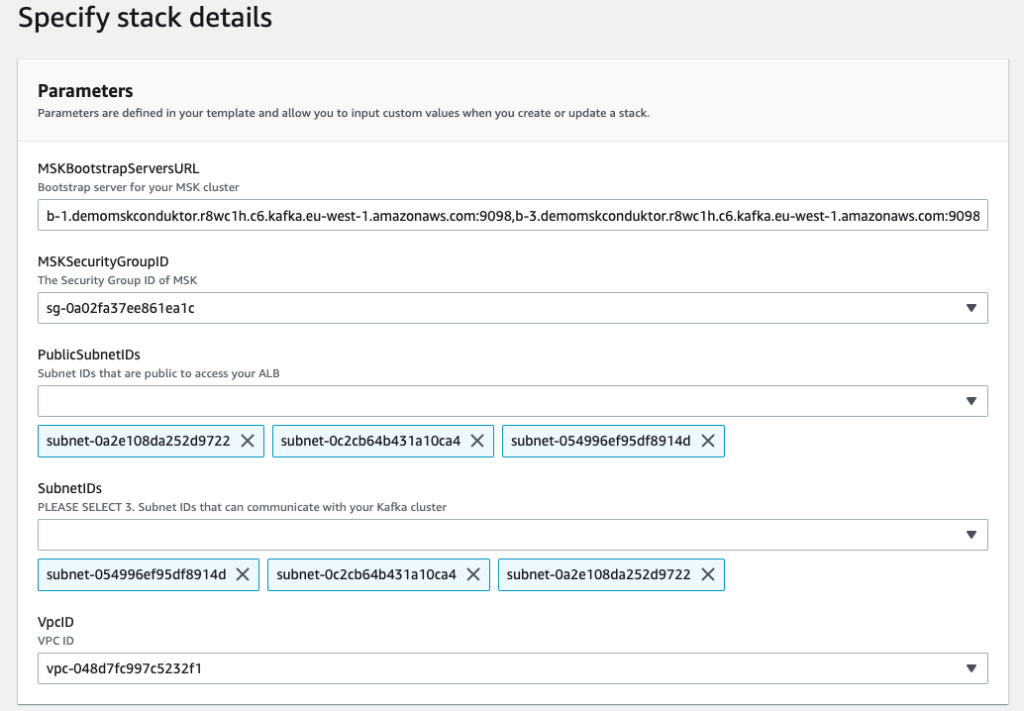Select the subnet-0a2e108da252d9722 chip text in PublicSubnetIDs

[x=138, y=441]
